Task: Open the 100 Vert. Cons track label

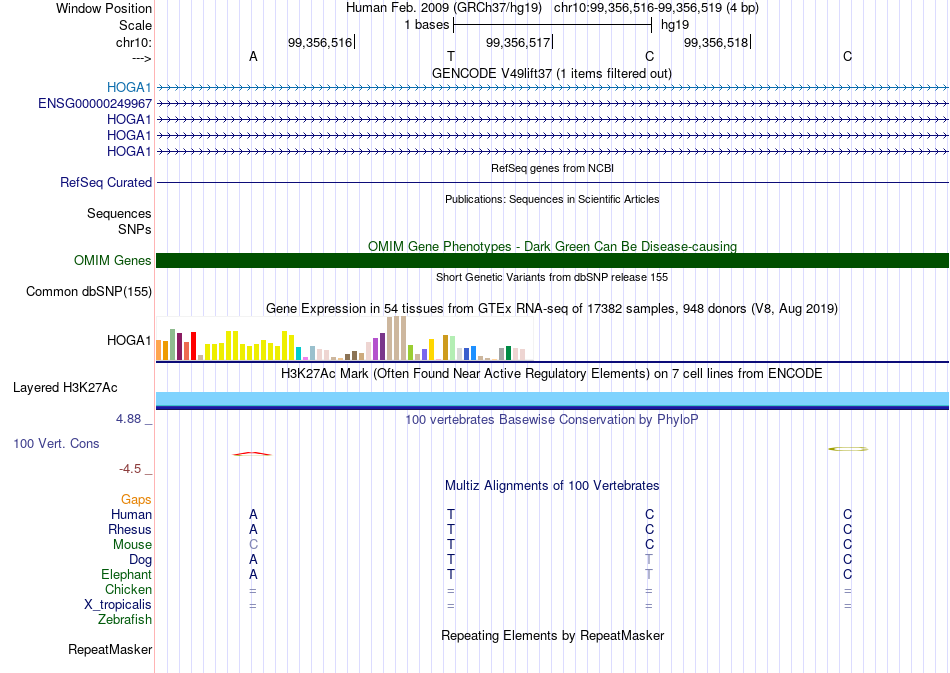Action: [x=56, y=443]
